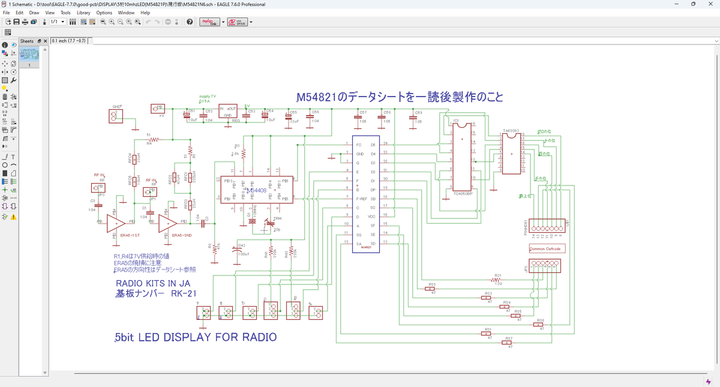720x387 pixels.
Task: Select the Info tool in the left palette
Action: (x=5, y=45)
